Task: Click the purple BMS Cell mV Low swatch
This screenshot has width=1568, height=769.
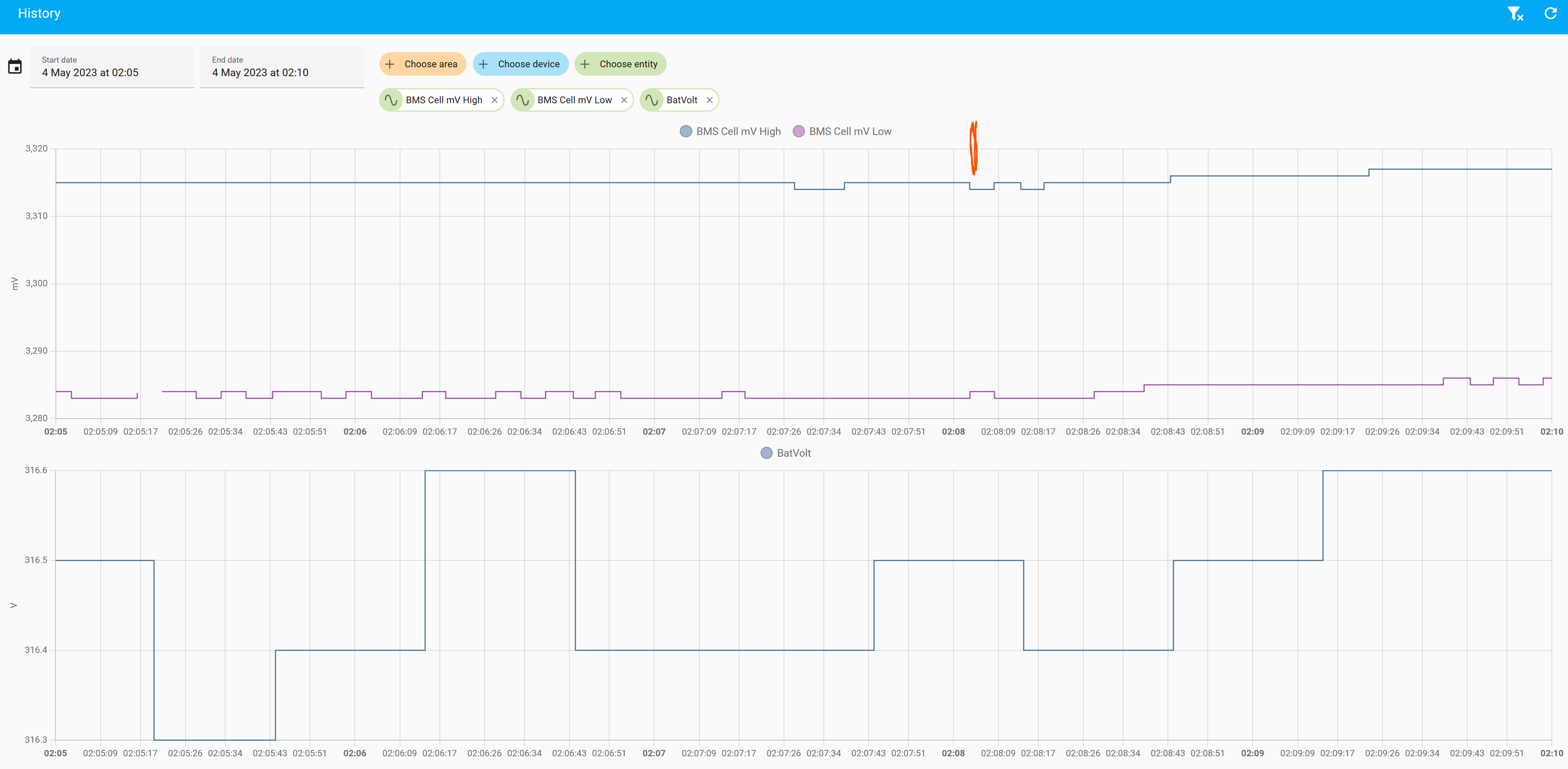Action: pyautogui.click(x=799, y=131)
